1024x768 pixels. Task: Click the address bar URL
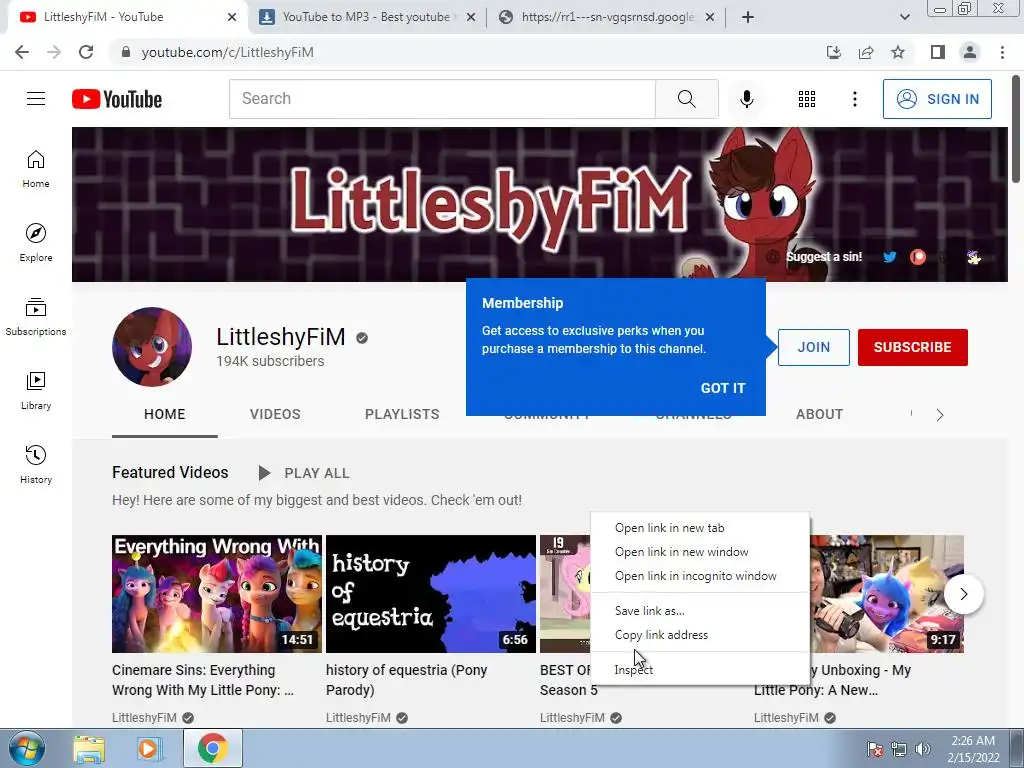pos(228,52)
